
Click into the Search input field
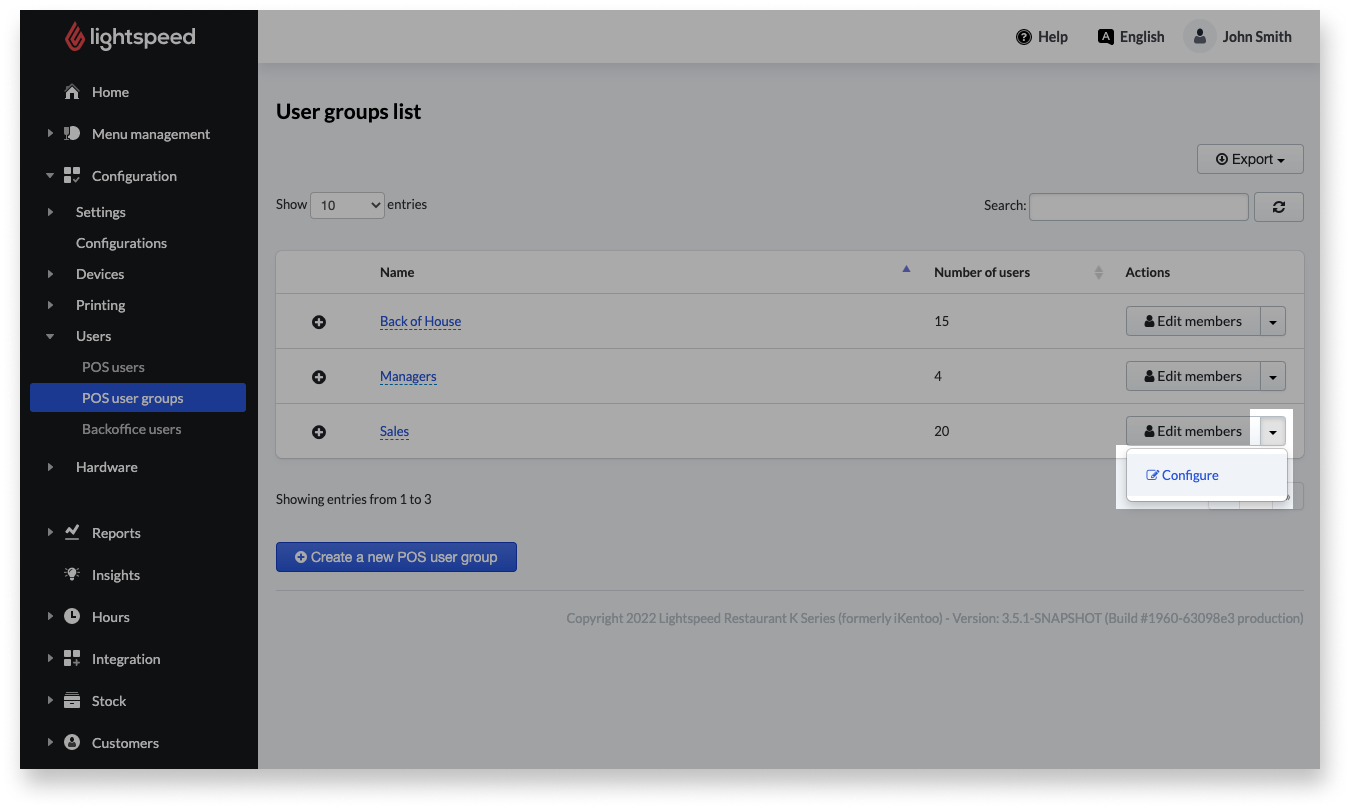(1138, 206)
